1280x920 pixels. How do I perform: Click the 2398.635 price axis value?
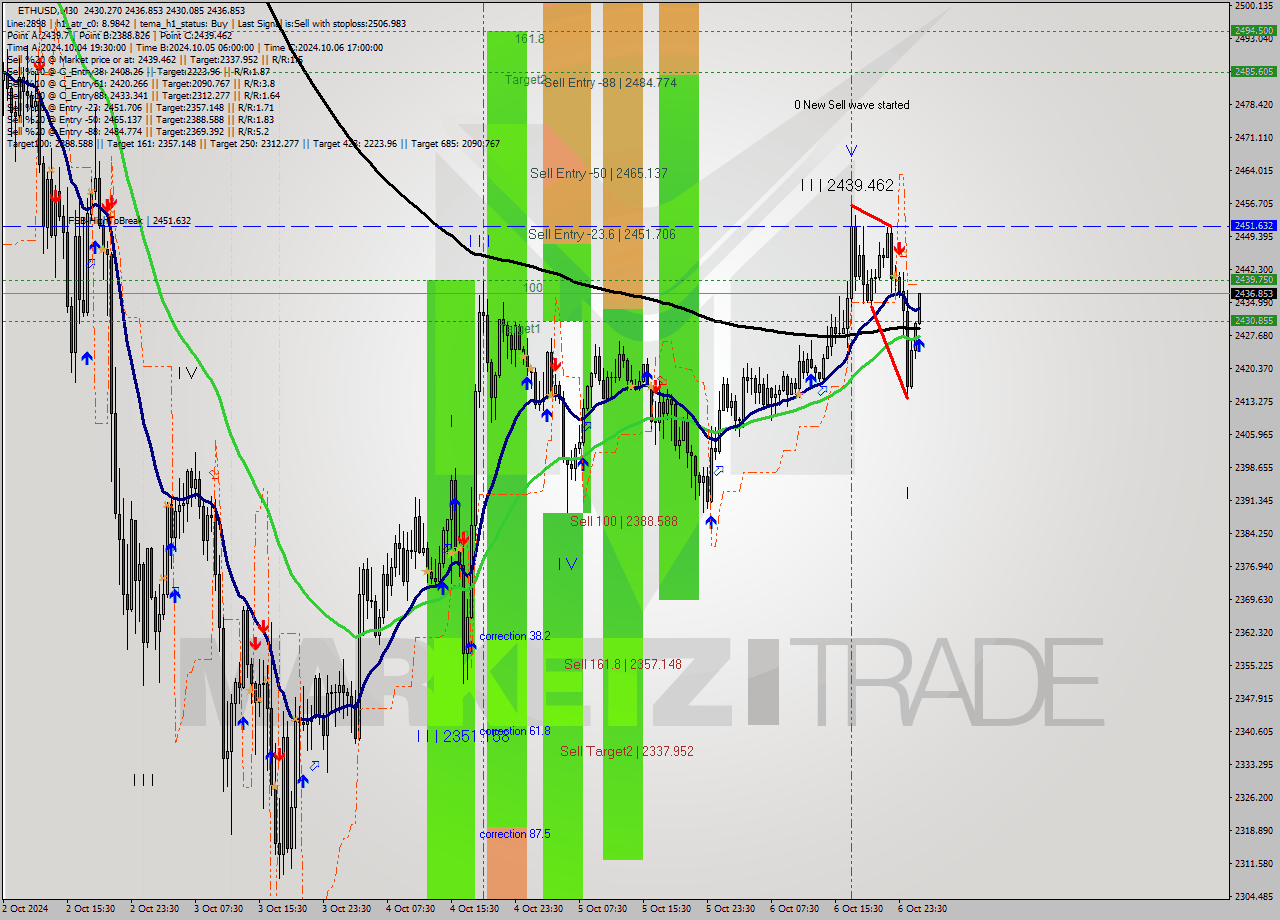tap(1253, 467)
